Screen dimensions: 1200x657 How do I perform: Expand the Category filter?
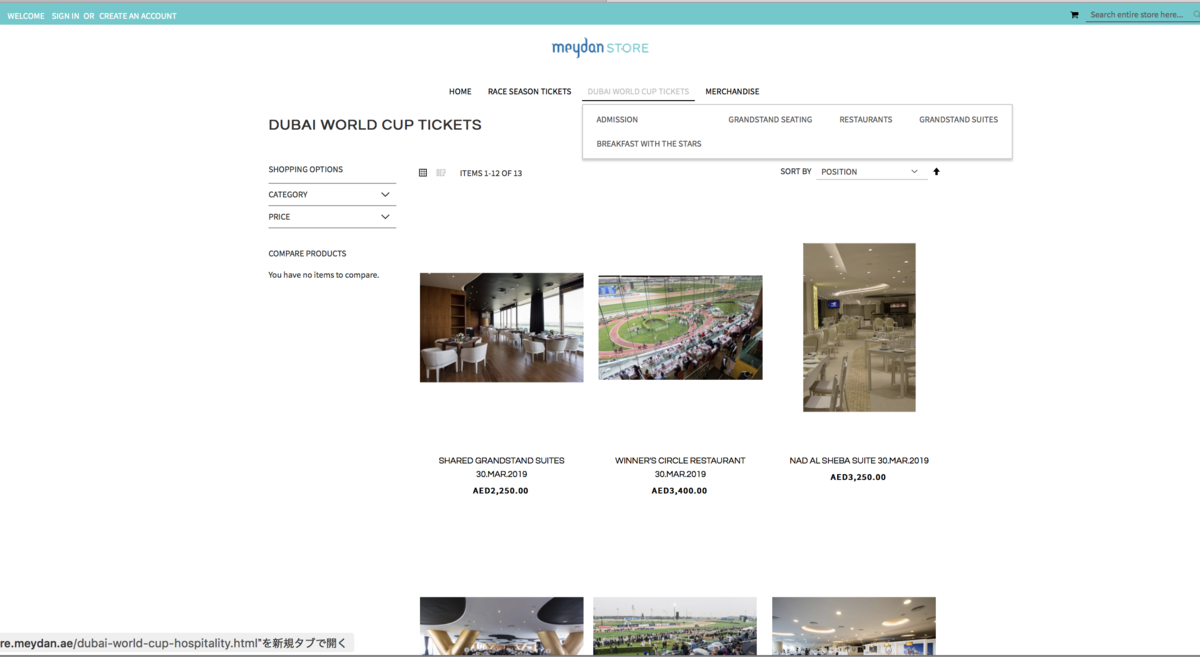pyautogui.click(x=332, y=194)
